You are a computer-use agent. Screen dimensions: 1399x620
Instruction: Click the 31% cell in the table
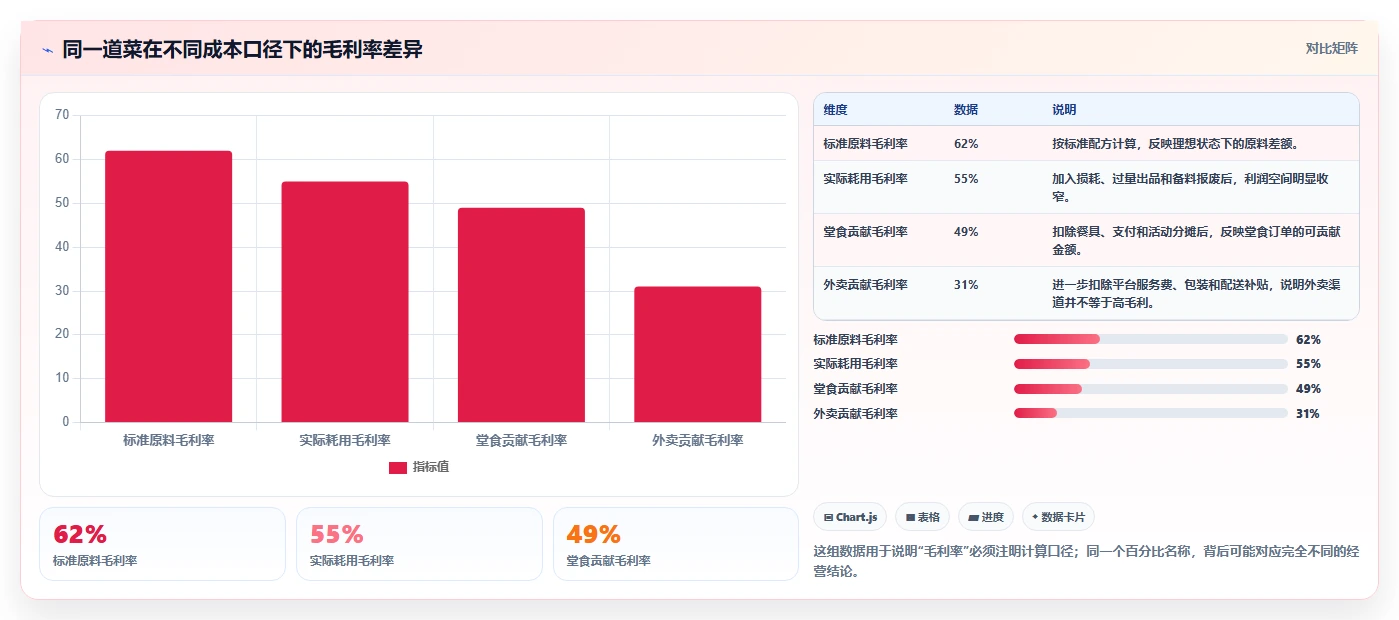(x=966, y=284)
